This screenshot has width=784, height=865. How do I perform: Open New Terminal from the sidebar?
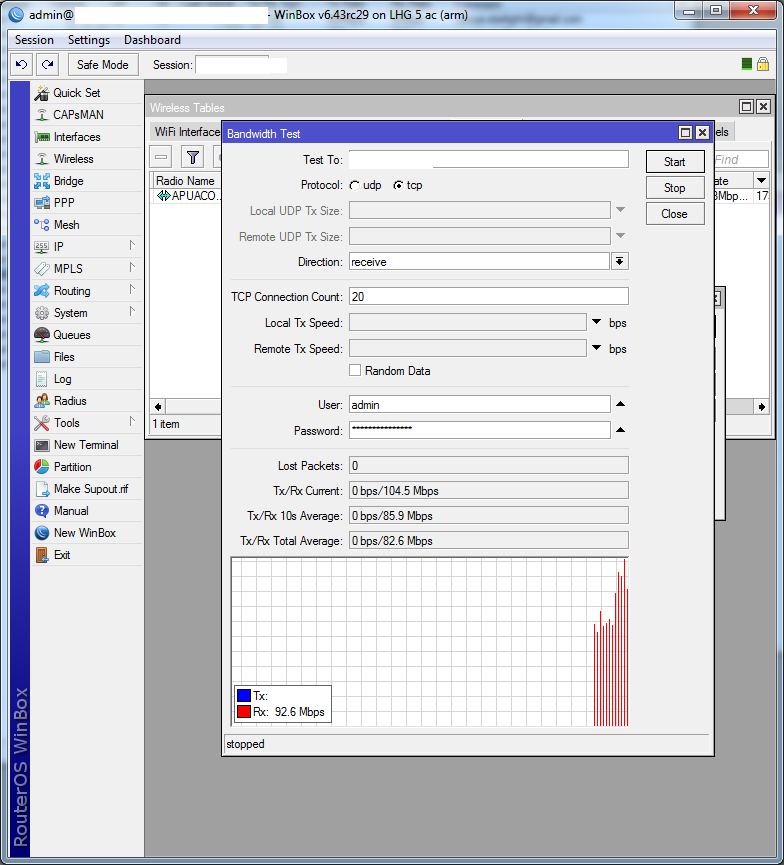(x=87, y=445)
